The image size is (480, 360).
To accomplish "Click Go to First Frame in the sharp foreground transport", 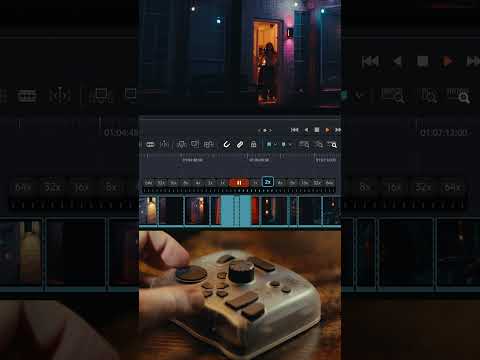I will click(294, 130).
